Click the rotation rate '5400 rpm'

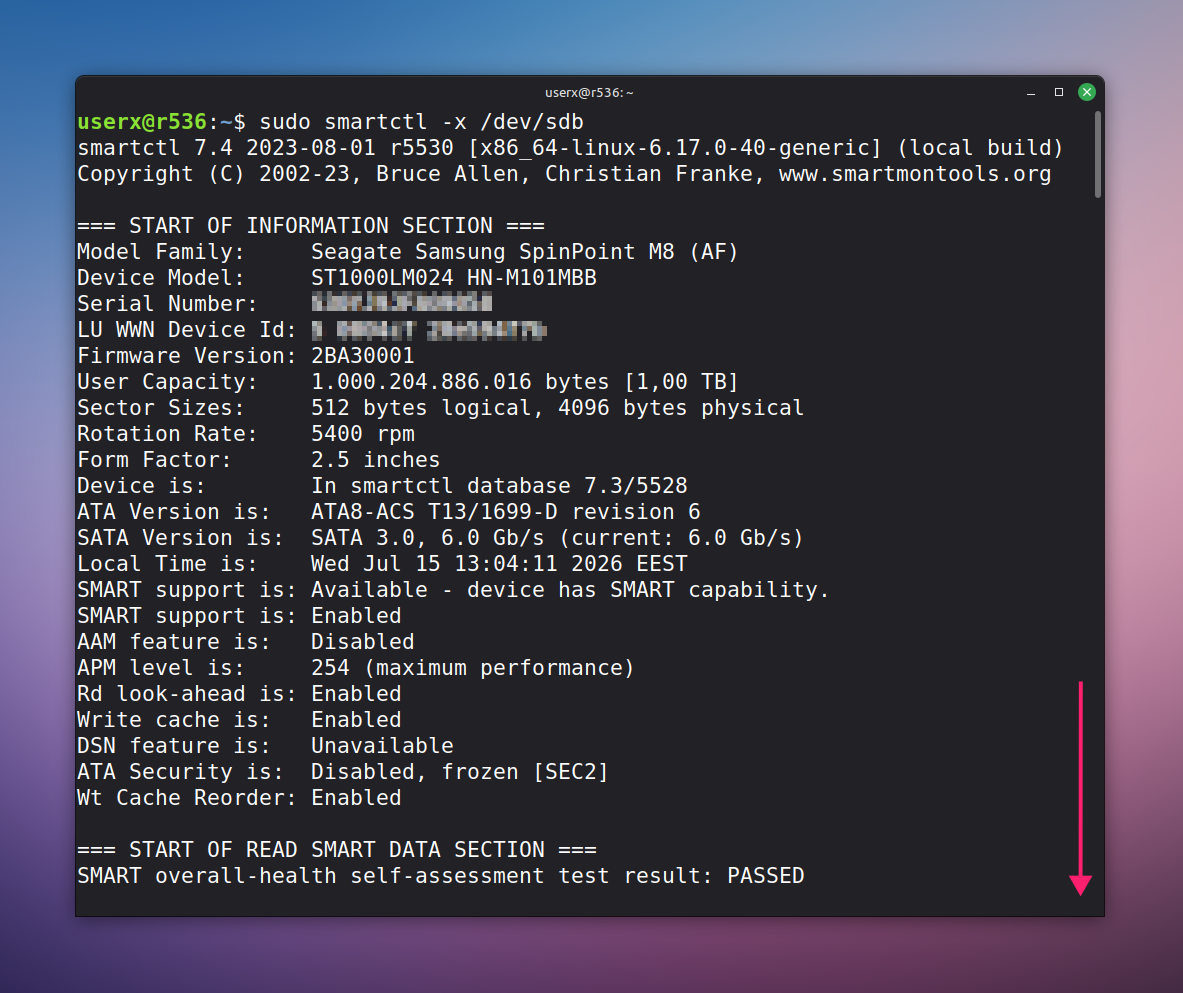tap(362, 434)
